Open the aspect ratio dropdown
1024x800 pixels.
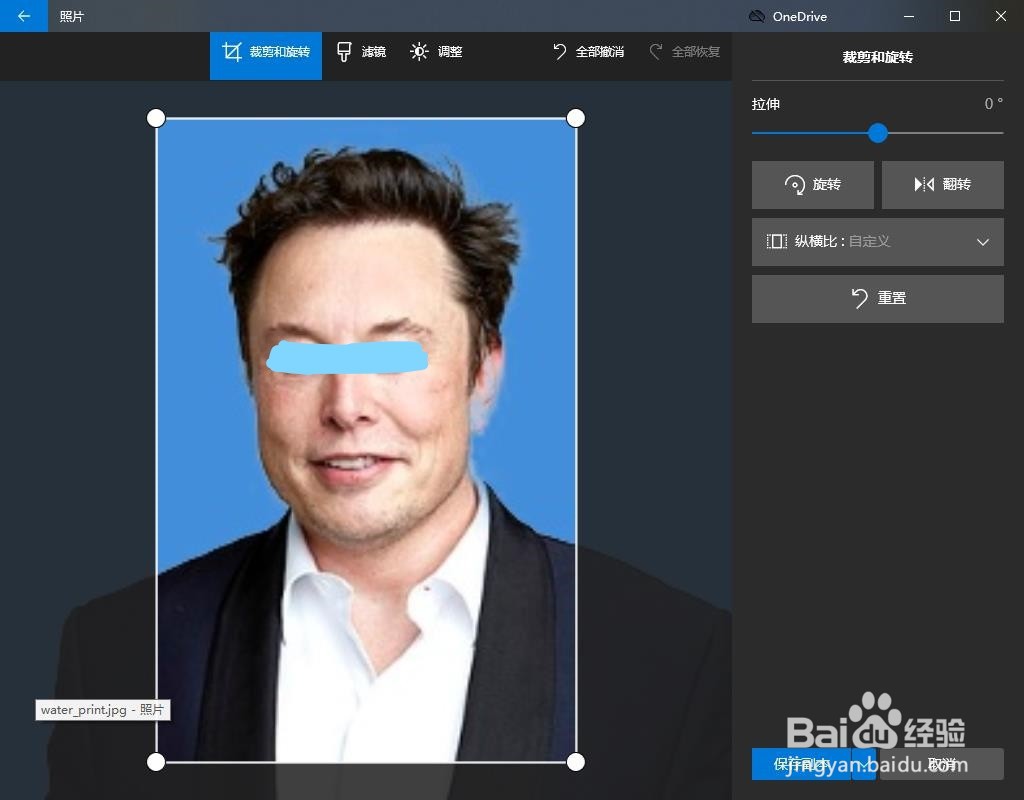[878, 242]
